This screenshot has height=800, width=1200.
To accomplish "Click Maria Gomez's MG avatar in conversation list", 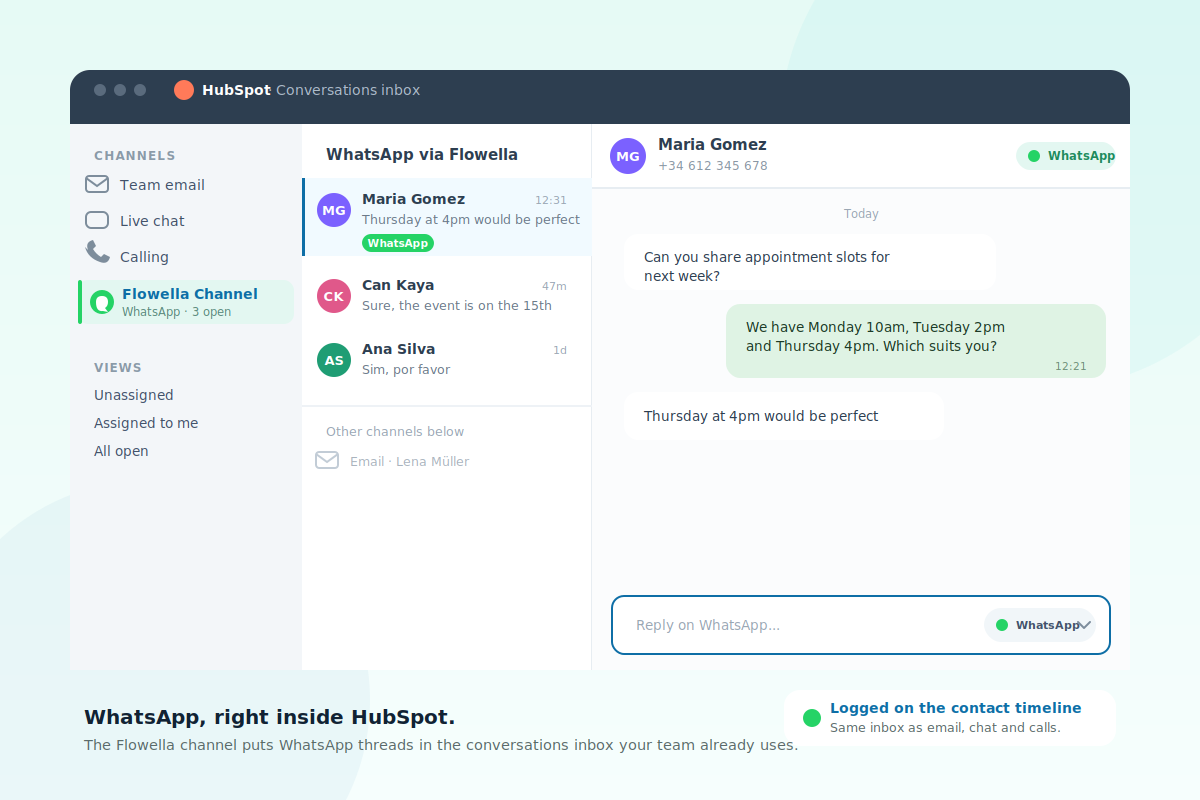I will coord(334,210).
